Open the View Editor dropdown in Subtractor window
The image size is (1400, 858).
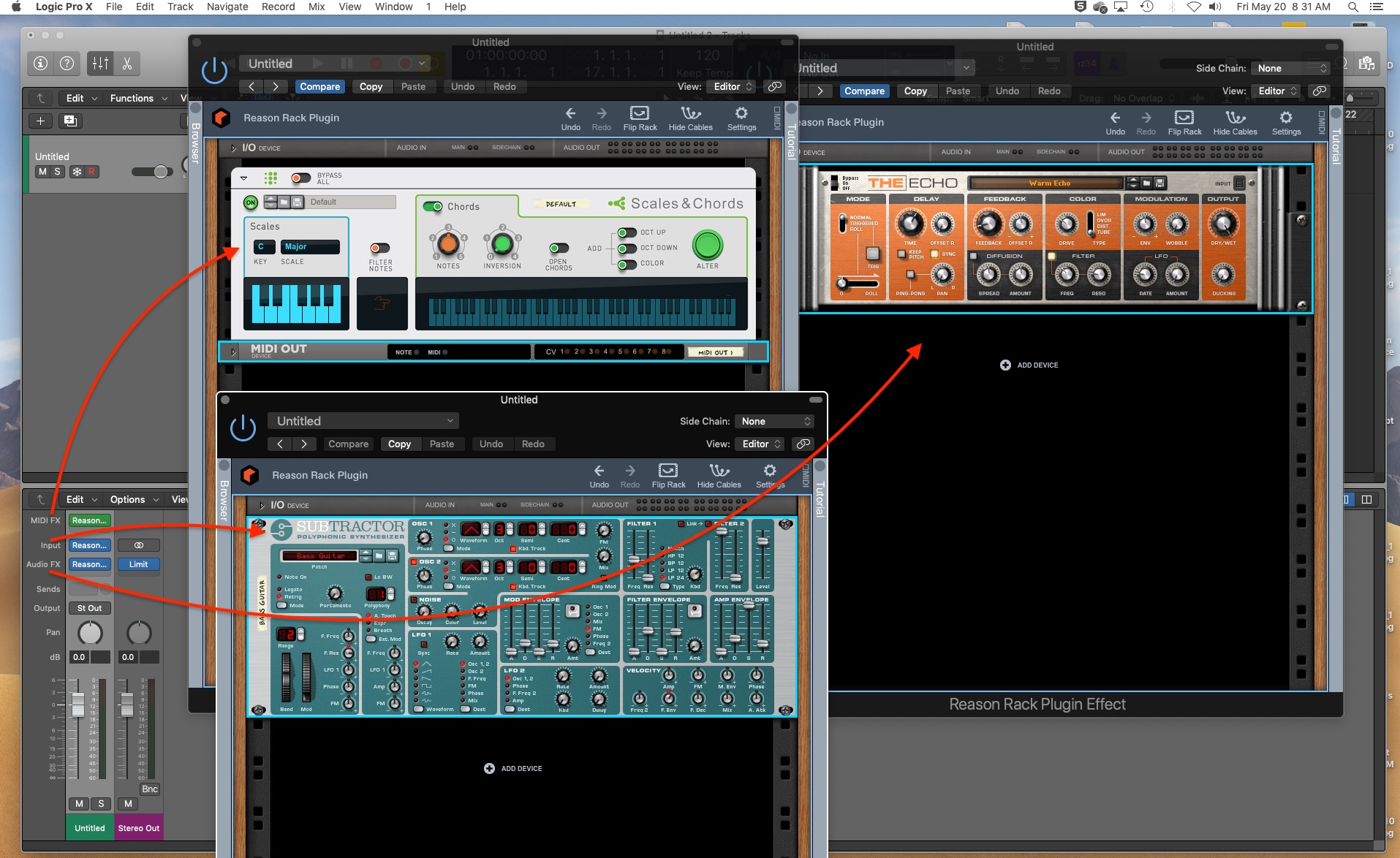pos(760,444)
